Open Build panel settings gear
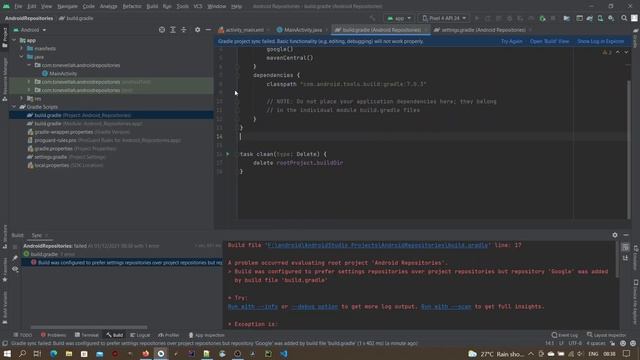The height and width of the screenshot is (360, 640). tap(615, 235)
